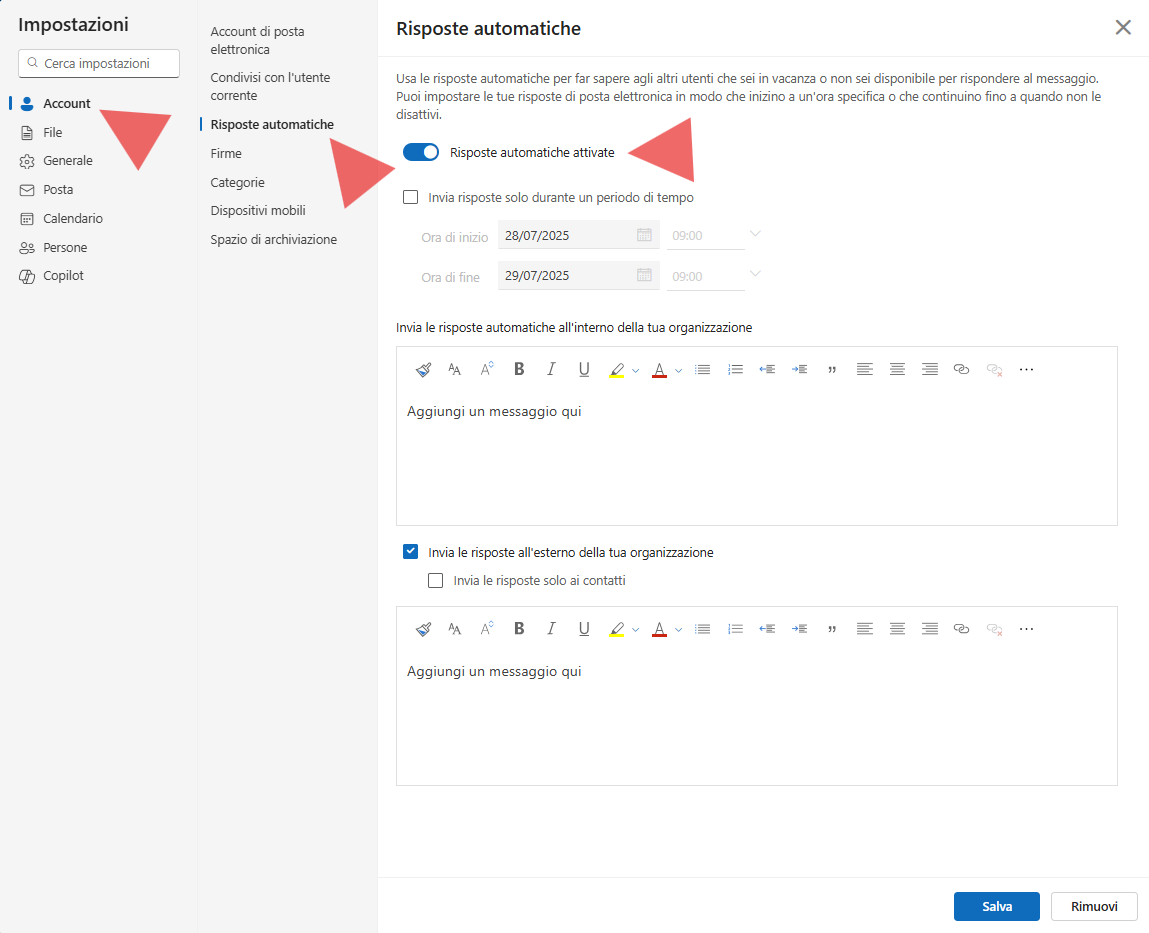
Task: Click the Cerca impostazioni search field
Action: pos(99,63)
